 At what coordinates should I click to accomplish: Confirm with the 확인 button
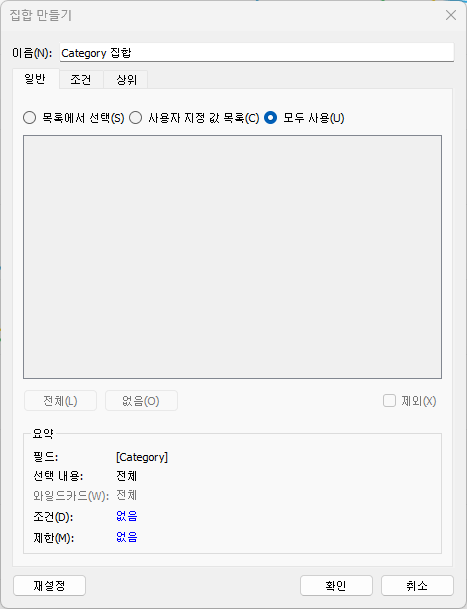pos(336,585)
